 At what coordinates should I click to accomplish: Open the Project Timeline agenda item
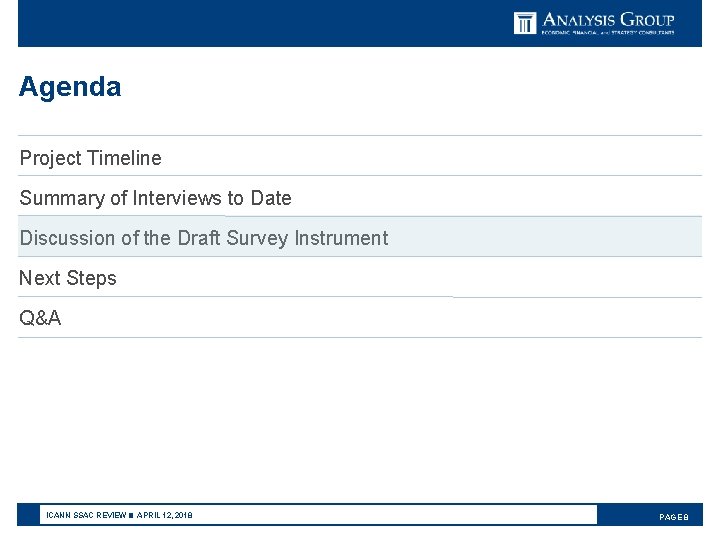click(90, 158)
